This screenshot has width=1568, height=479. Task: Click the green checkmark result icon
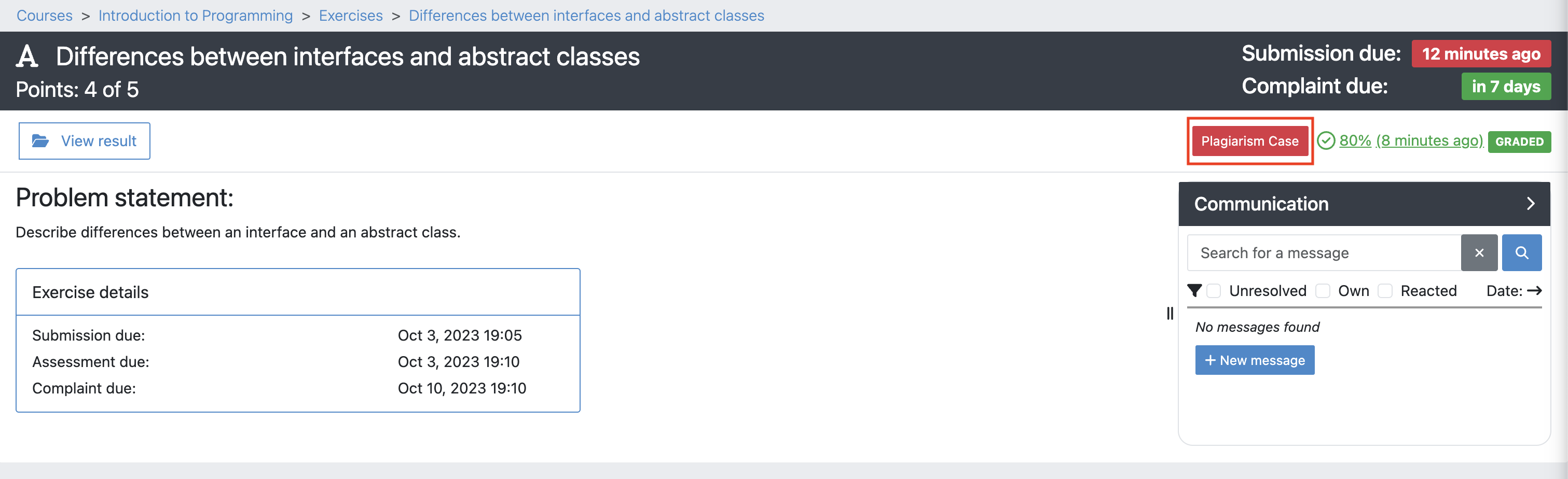click(x=1326, y=141)
